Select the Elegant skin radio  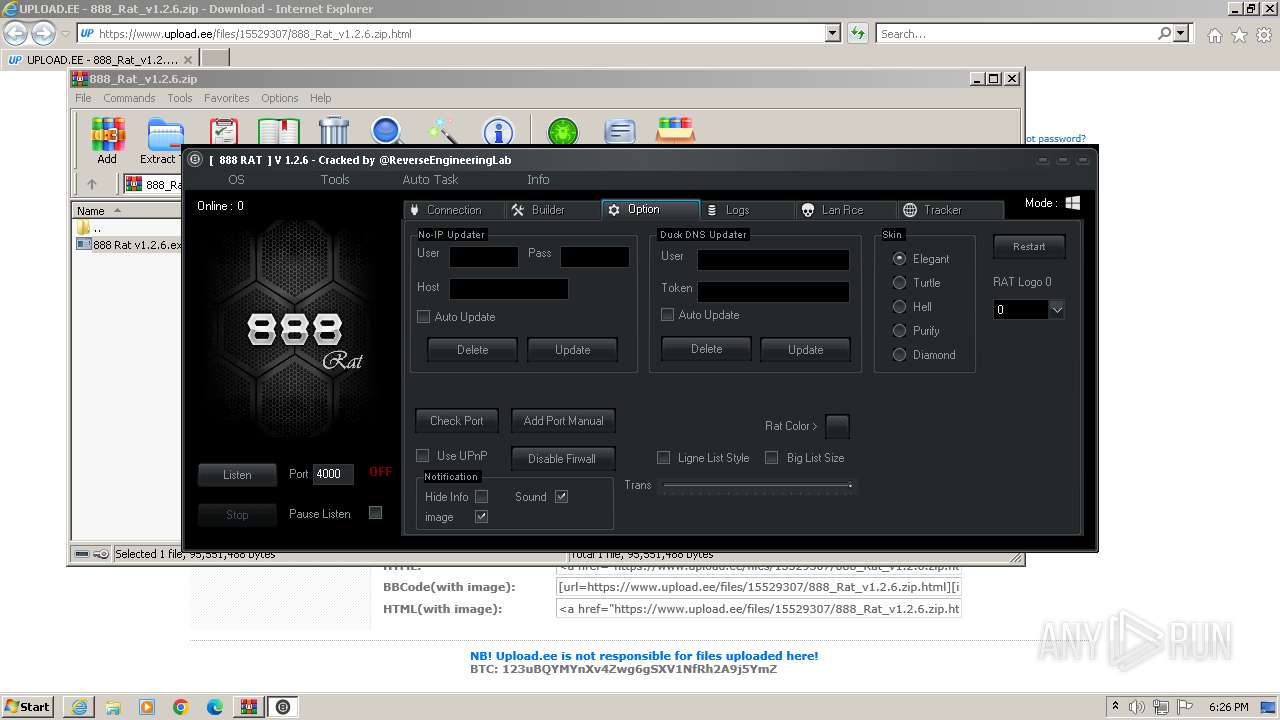[x=900, y=259]
